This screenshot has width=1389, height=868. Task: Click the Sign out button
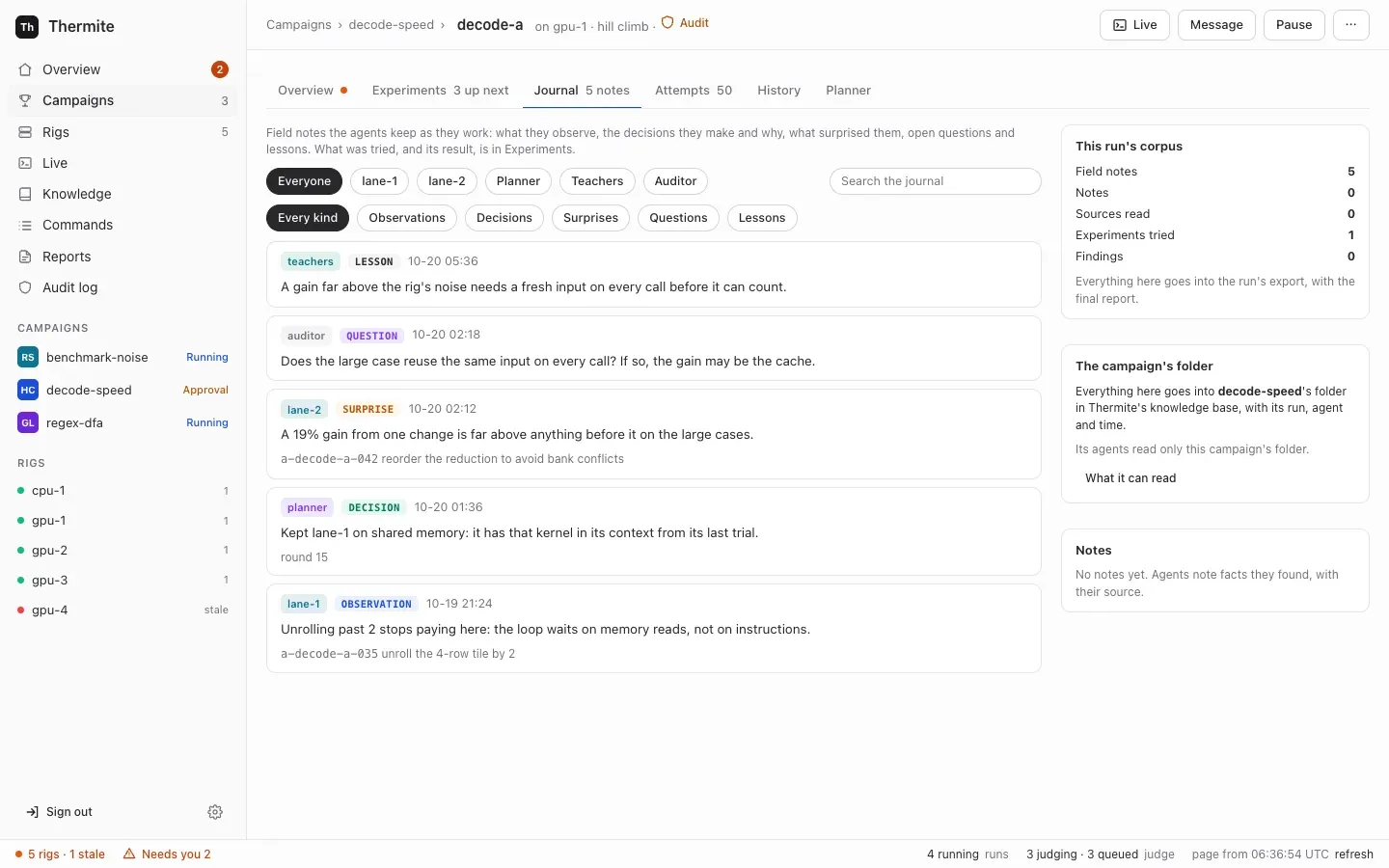click(60, 812)
